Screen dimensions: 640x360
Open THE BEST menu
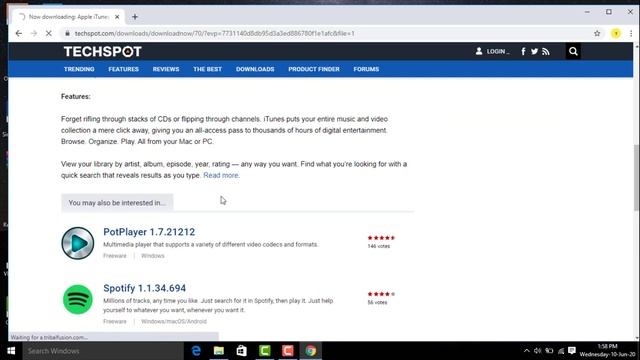click(x=207, y=69)
